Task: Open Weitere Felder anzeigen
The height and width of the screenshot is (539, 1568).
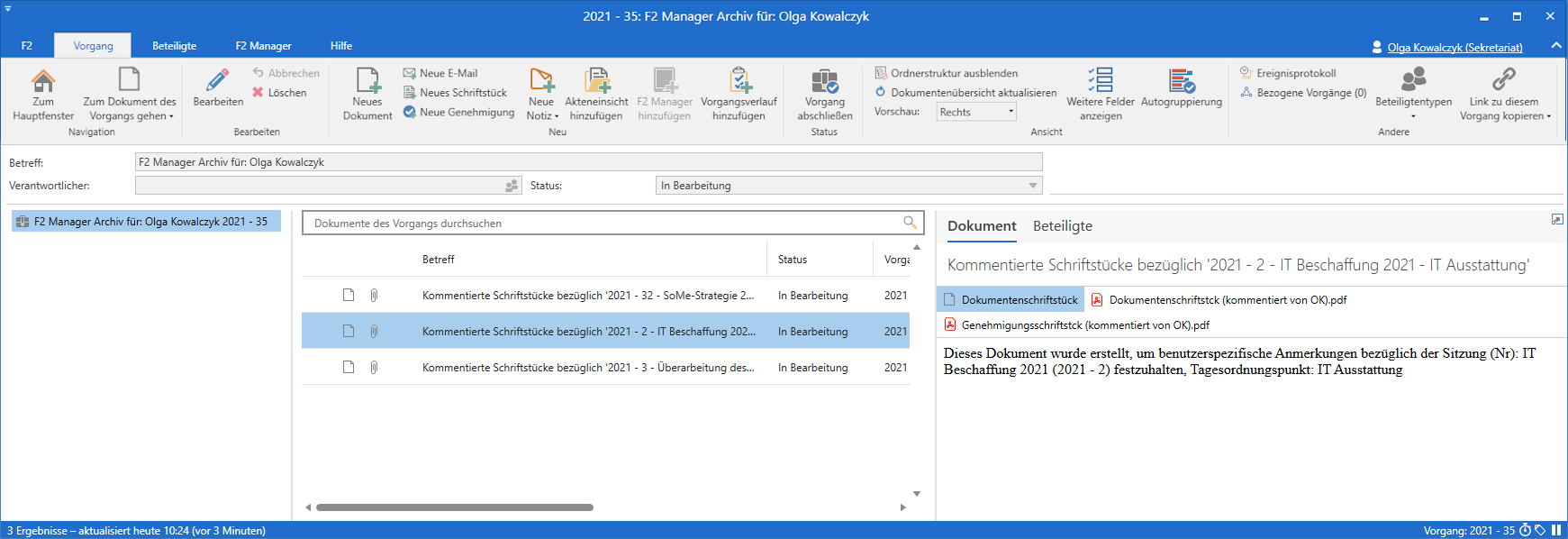Action: (1100, 82)
